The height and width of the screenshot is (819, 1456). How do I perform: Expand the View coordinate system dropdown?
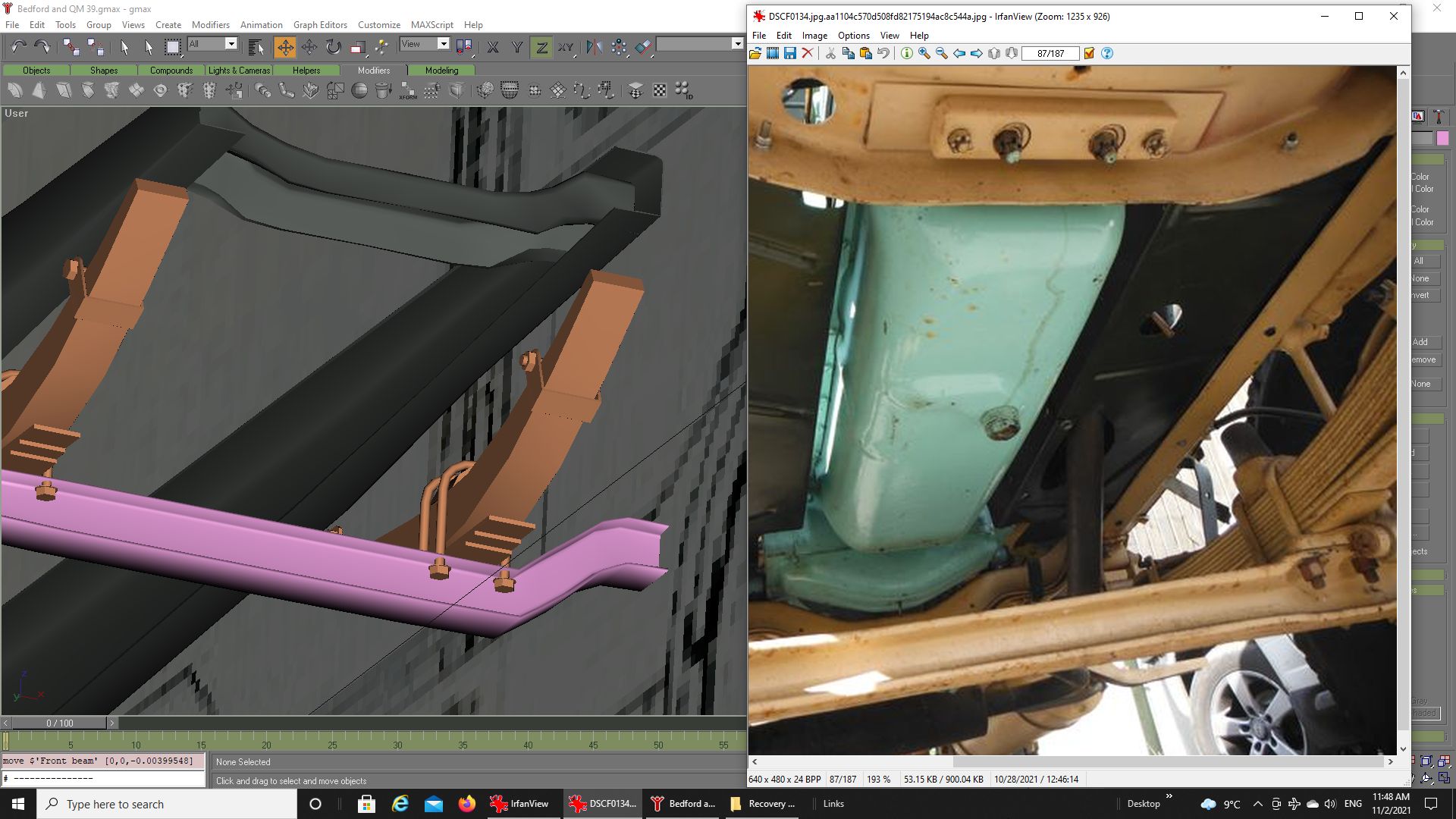444,44
